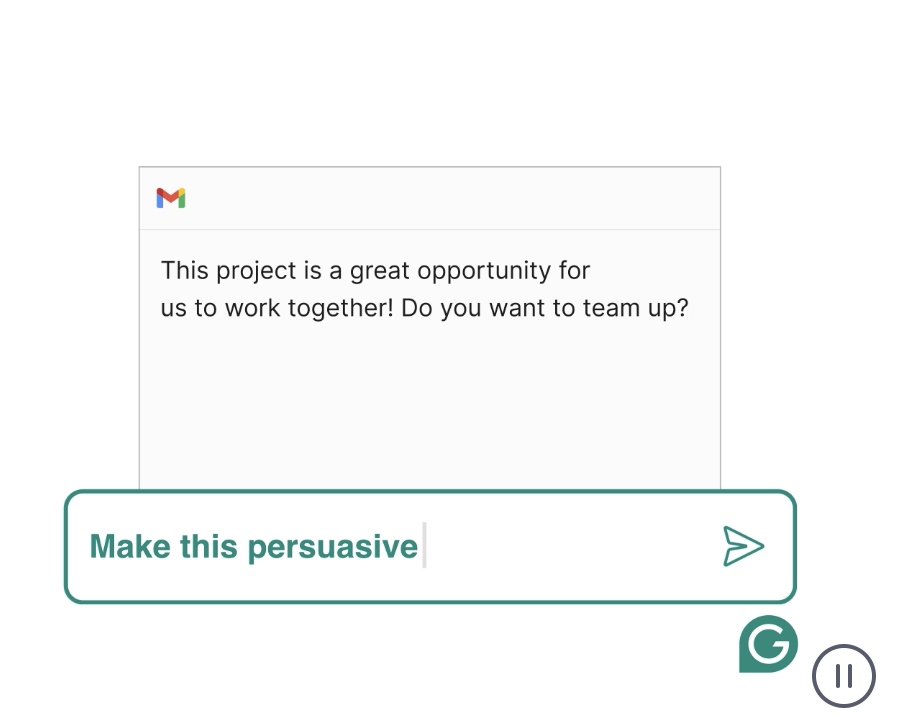Viewport: 902px width, 722px height.
Task: Click the email header bar beside Gmail logo
Action: pyautogui.click(x=450, y=198)
